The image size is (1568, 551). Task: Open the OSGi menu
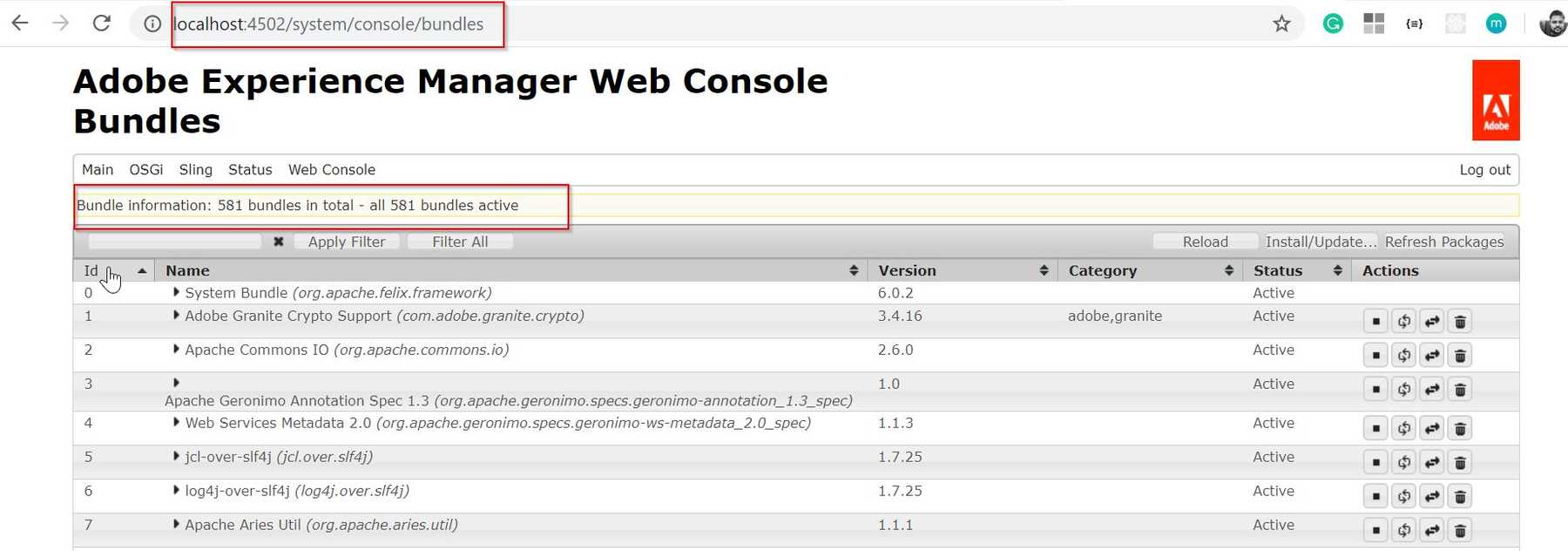145,170
